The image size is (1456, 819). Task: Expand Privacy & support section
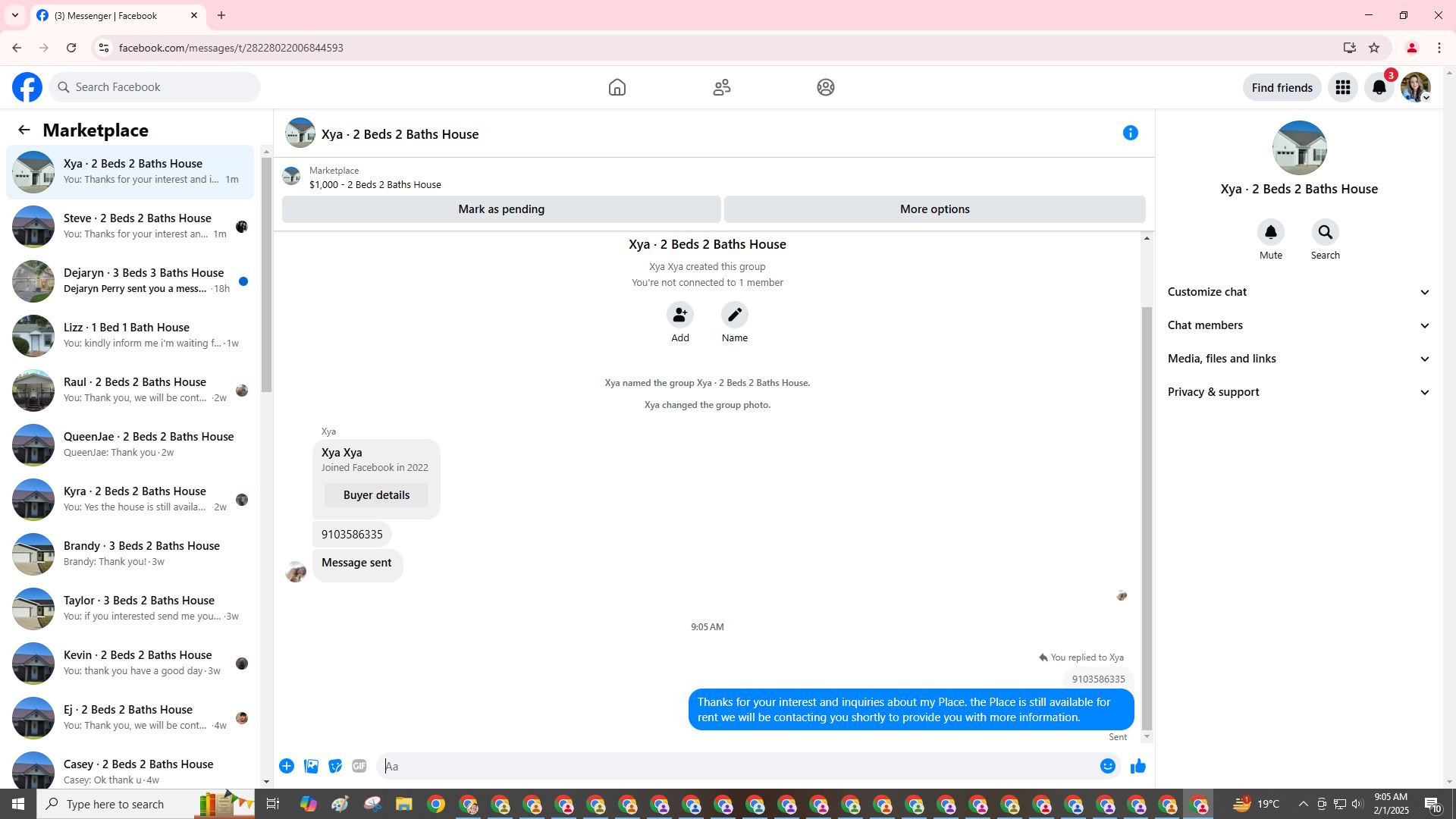tap(1298, 392)
